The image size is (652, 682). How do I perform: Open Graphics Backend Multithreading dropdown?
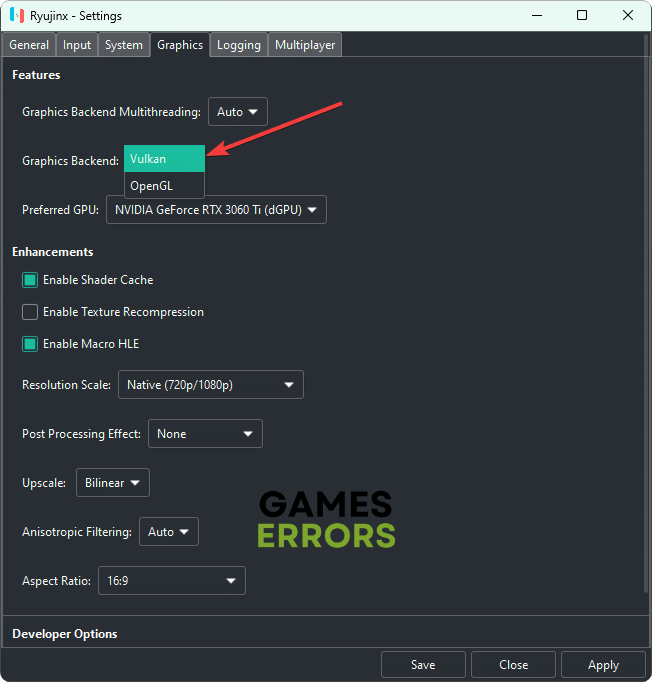(237, 112)
